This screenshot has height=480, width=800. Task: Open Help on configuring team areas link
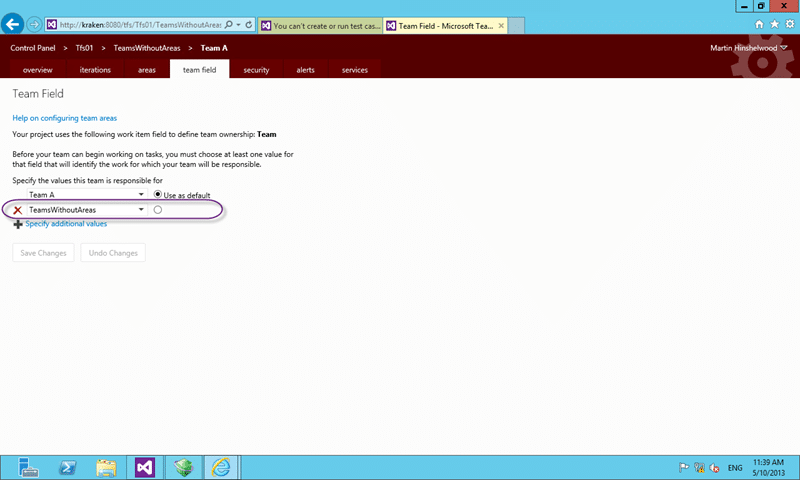point(65,118)
